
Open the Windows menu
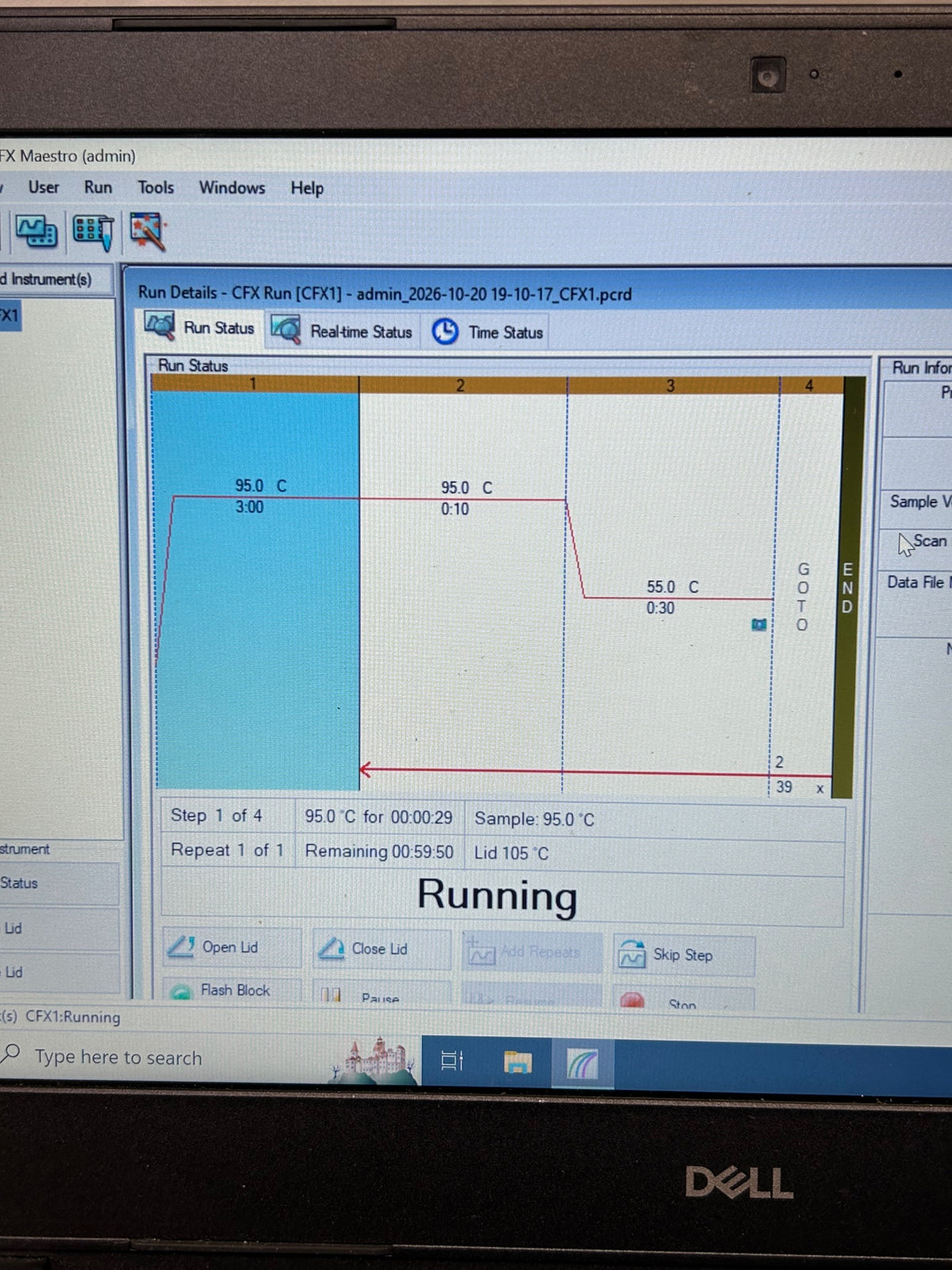click(x=232, y=188)
